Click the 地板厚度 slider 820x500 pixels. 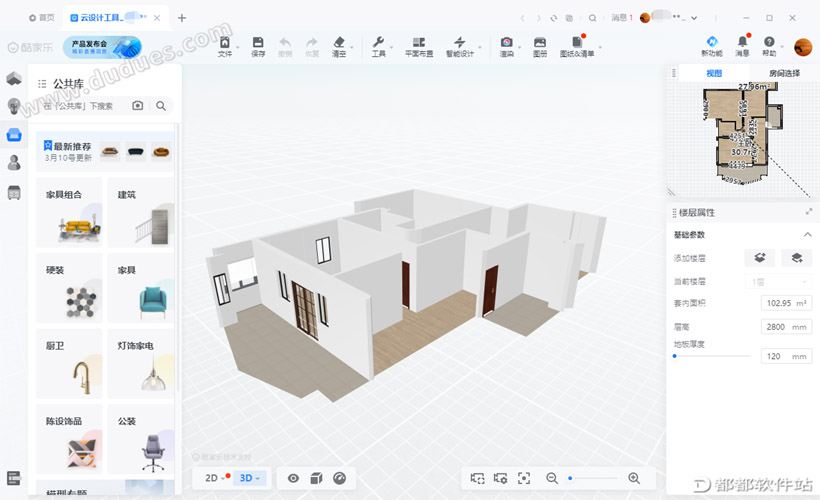pos(712,356)
